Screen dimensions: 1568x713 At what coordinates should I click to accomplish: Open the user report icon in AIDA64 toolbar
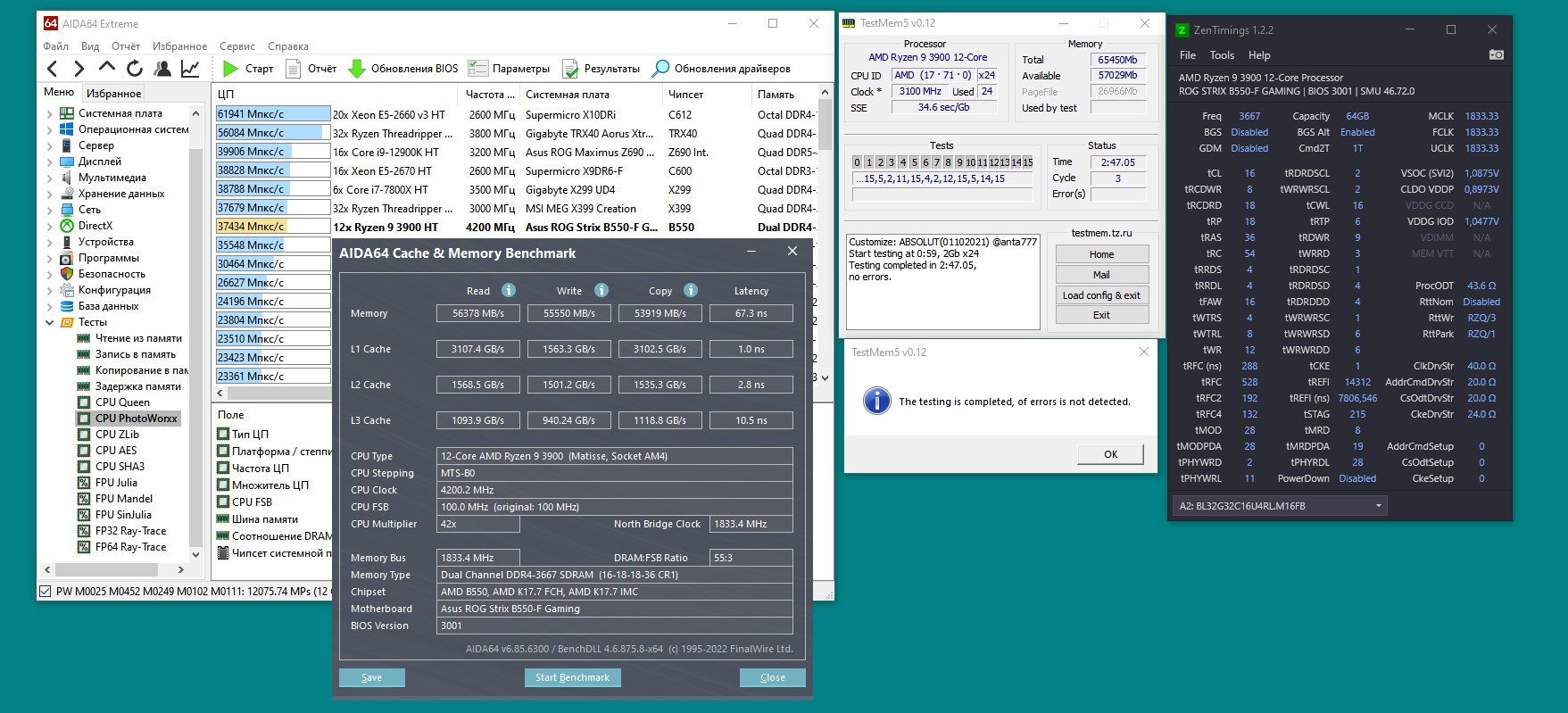point(162,69)
